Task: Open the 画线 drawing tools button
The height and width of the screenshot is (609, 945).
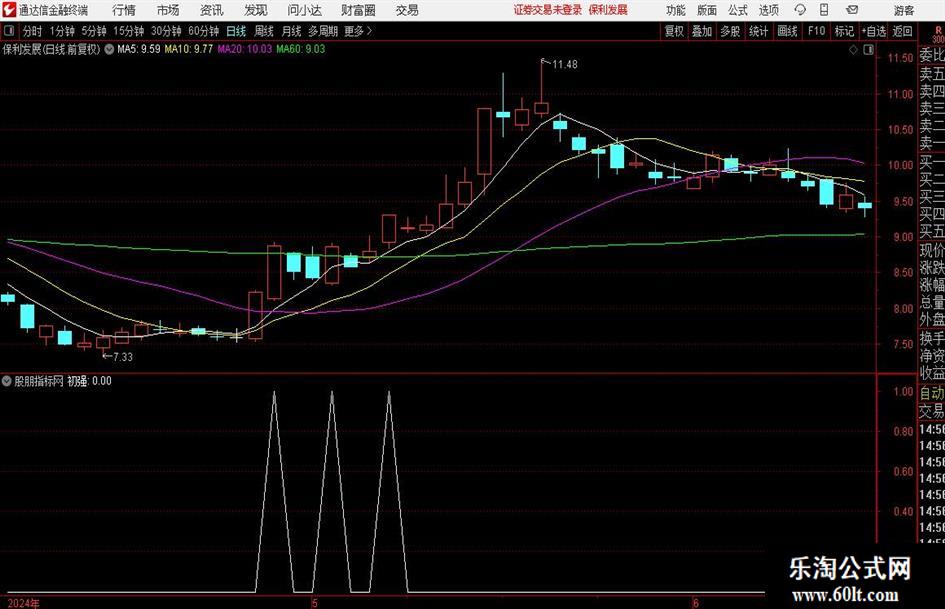Action: [787, 31]
